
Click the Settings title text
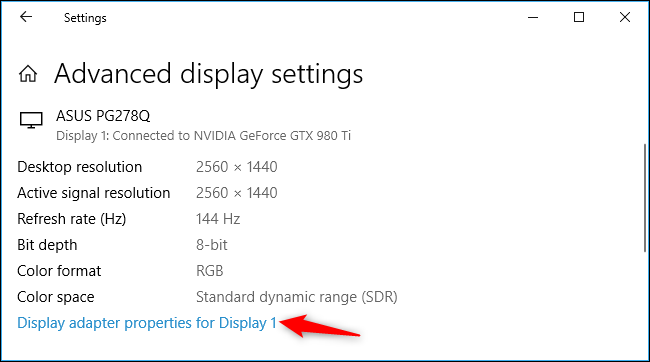pyautogui.click(x=85, y=18)
